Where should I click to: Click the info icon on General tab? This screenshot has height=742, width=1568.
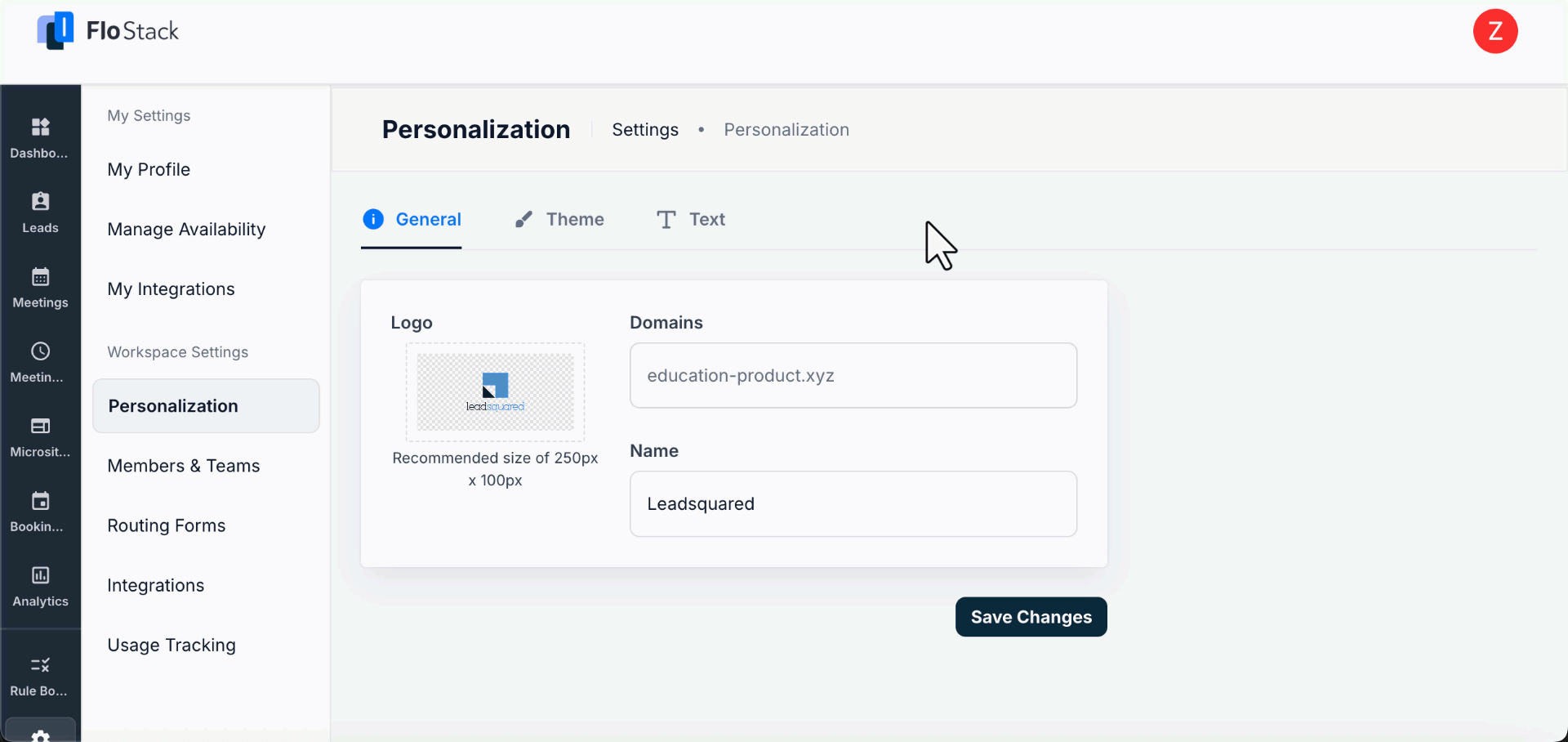tap(373, 219)
